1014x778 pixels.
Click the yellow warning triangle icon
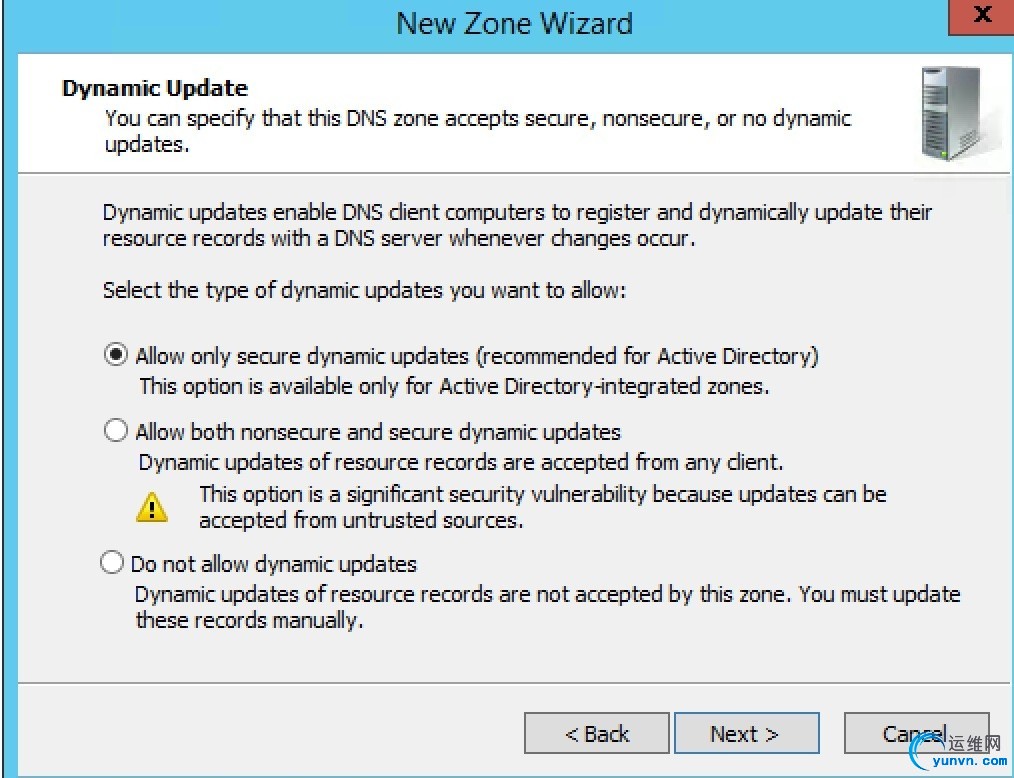[152, 506]
